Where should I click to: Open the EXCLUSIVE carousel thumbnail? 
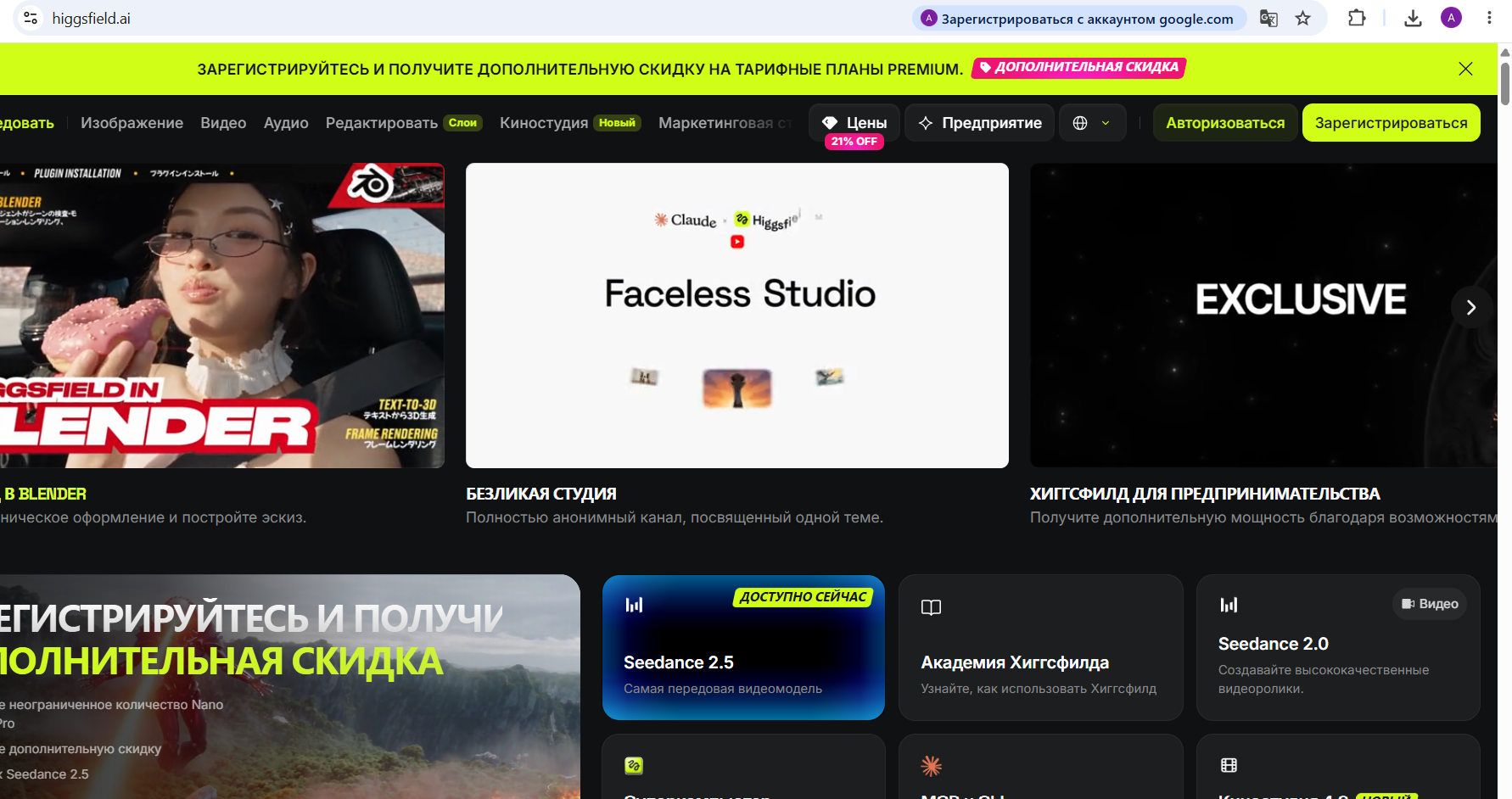click(1263, 316)
